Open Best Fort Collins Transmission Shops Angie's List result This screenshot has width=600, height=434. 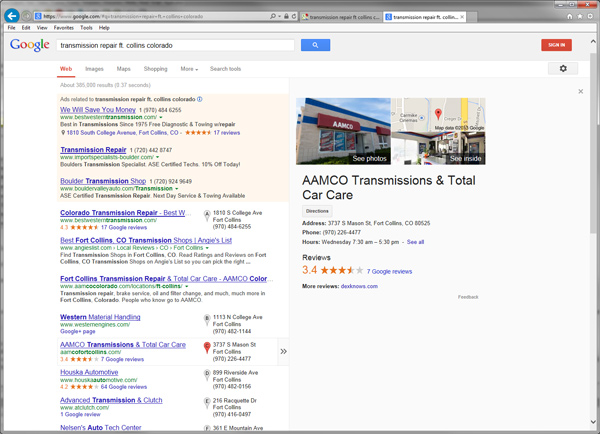tap(146, 240)
